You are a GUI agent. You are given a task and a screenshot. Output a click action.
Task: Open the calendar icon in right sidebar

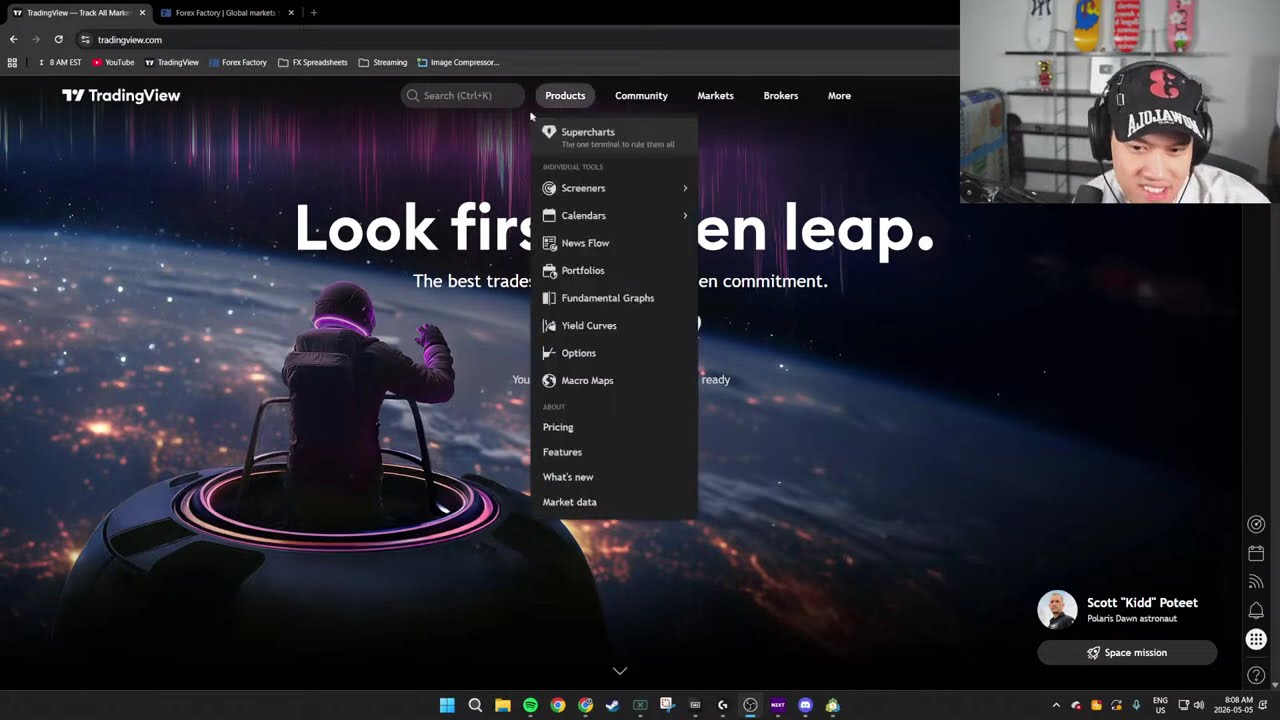(x=1256, y=553)
